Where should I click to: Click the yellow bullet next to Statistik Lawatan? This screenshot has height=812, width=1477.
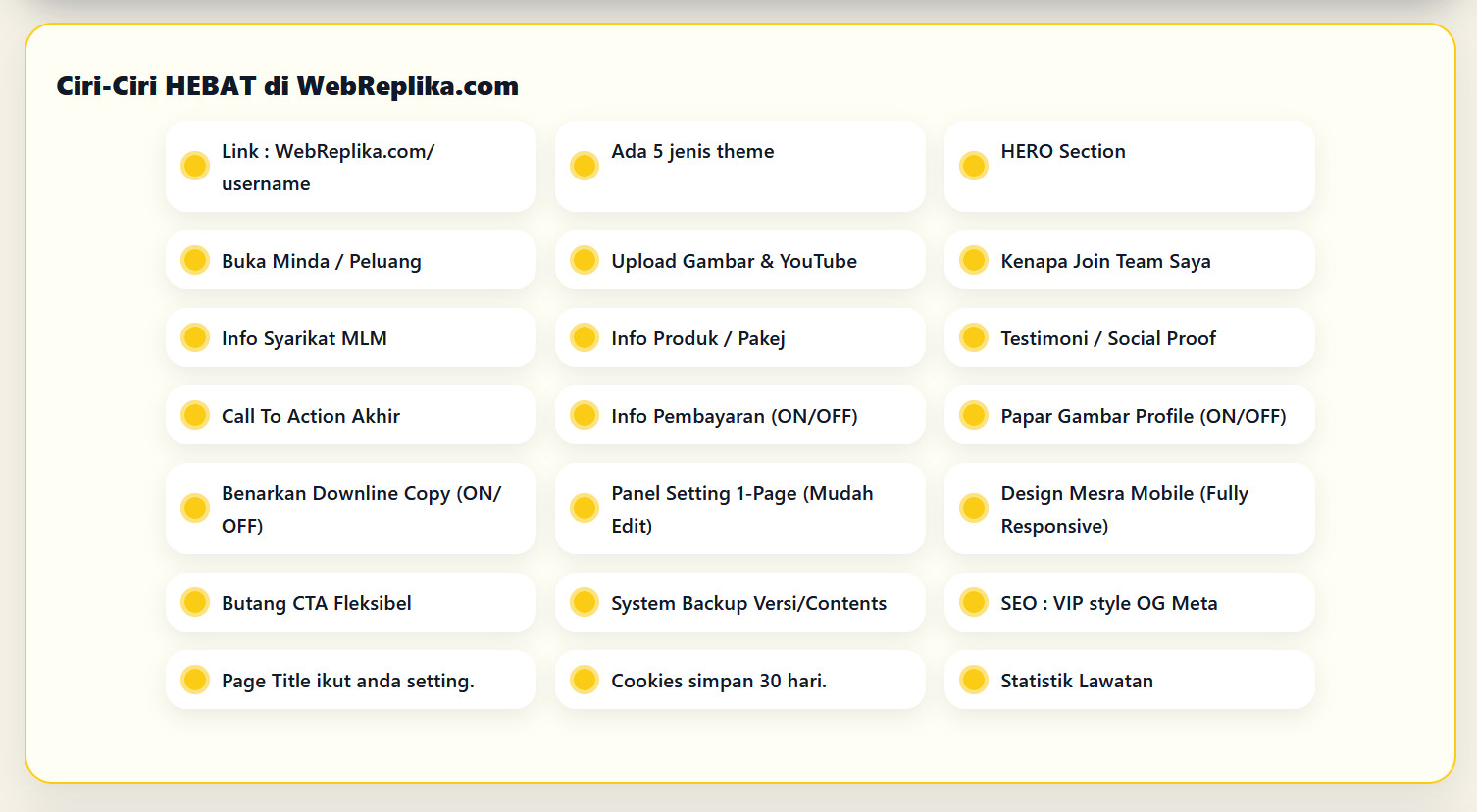click(974, 680)
